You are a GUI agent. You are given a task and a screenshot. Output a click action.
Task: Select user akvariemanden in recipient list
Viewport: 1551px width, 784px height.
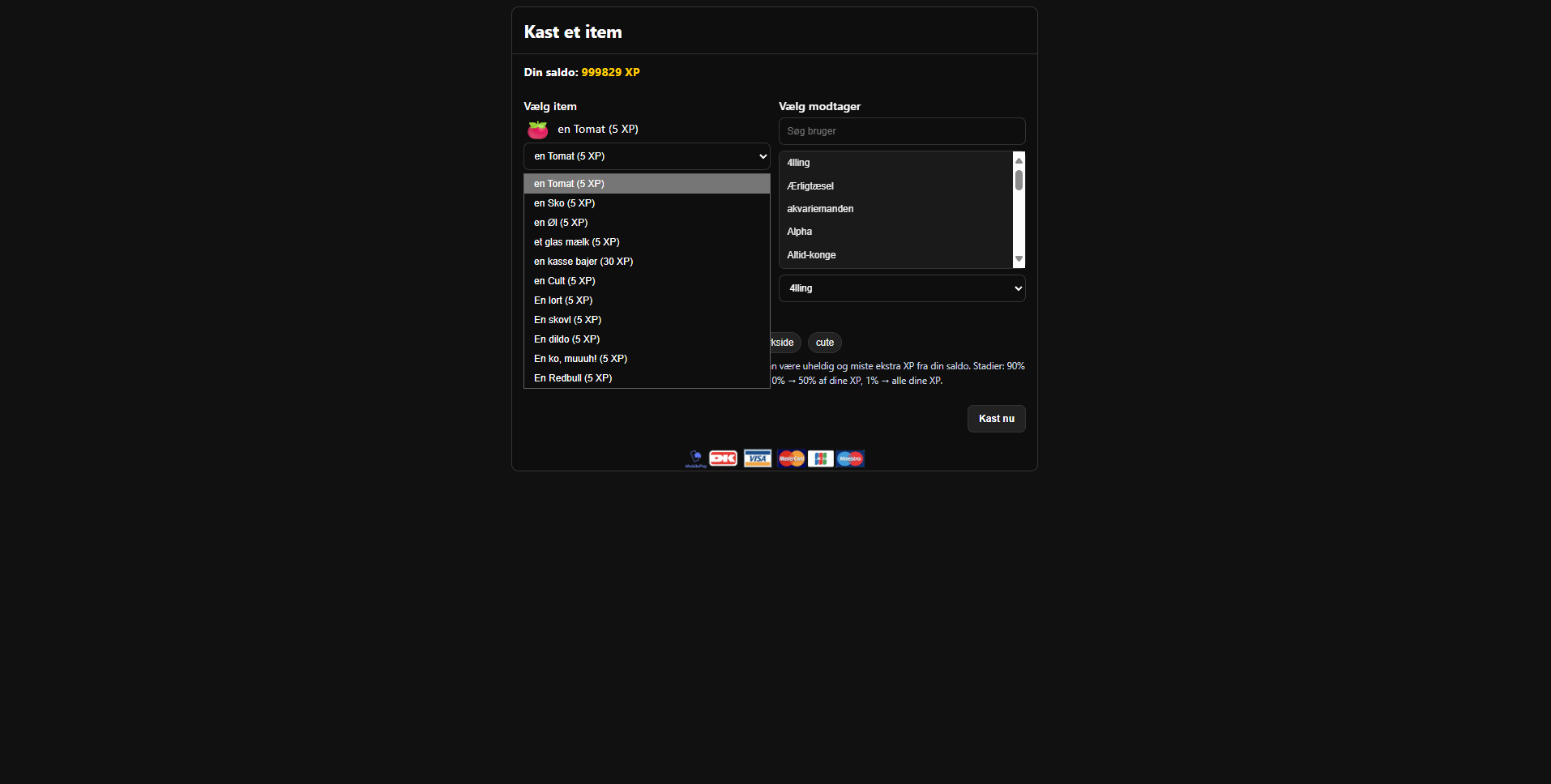click(x=820, y=209)
